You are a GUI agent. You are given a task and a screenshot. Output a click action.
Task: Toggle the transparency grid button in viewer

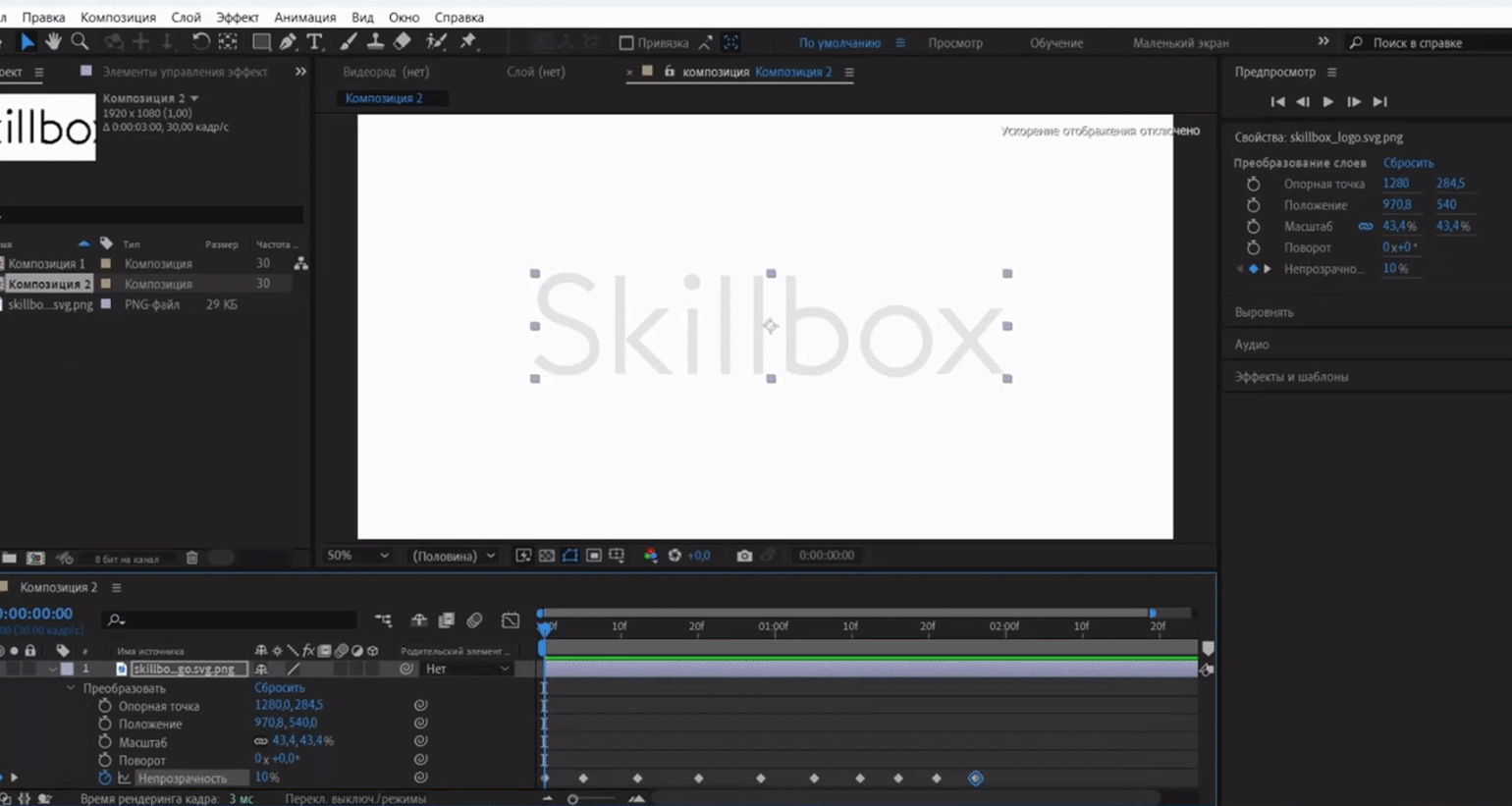tap(547, 556)
